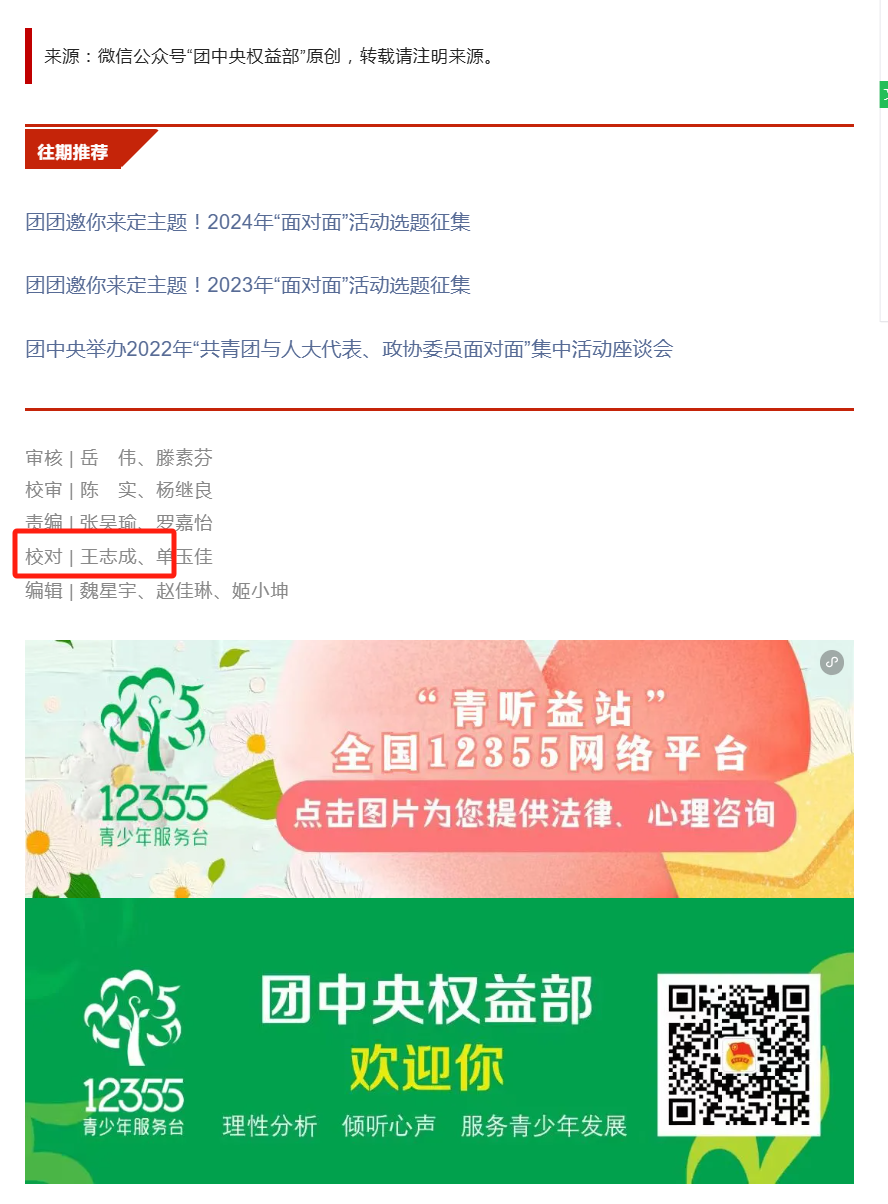The height and width of the screenshot is (1204, 888).
Task: Click the 来源：微信公众号 source note
Action: click(x=270, y=56)
